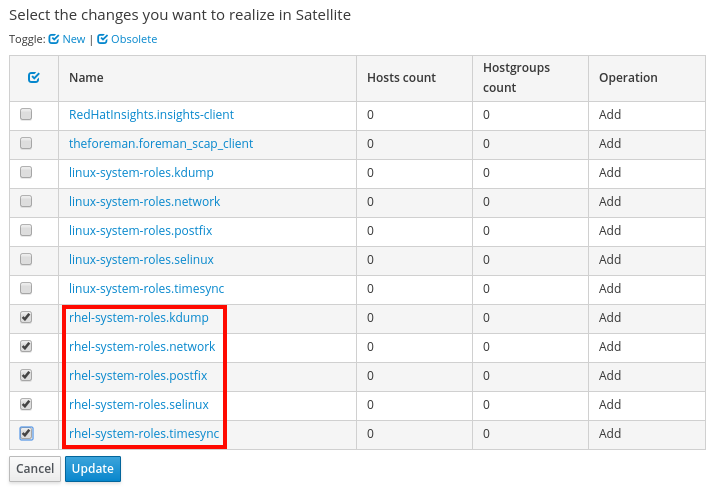Viewport: 714px width, 491px height.
Task: Uncheck the rhel-system-roles.kdump checkbox
Action: pyautogui.click(x=26, y=317)
